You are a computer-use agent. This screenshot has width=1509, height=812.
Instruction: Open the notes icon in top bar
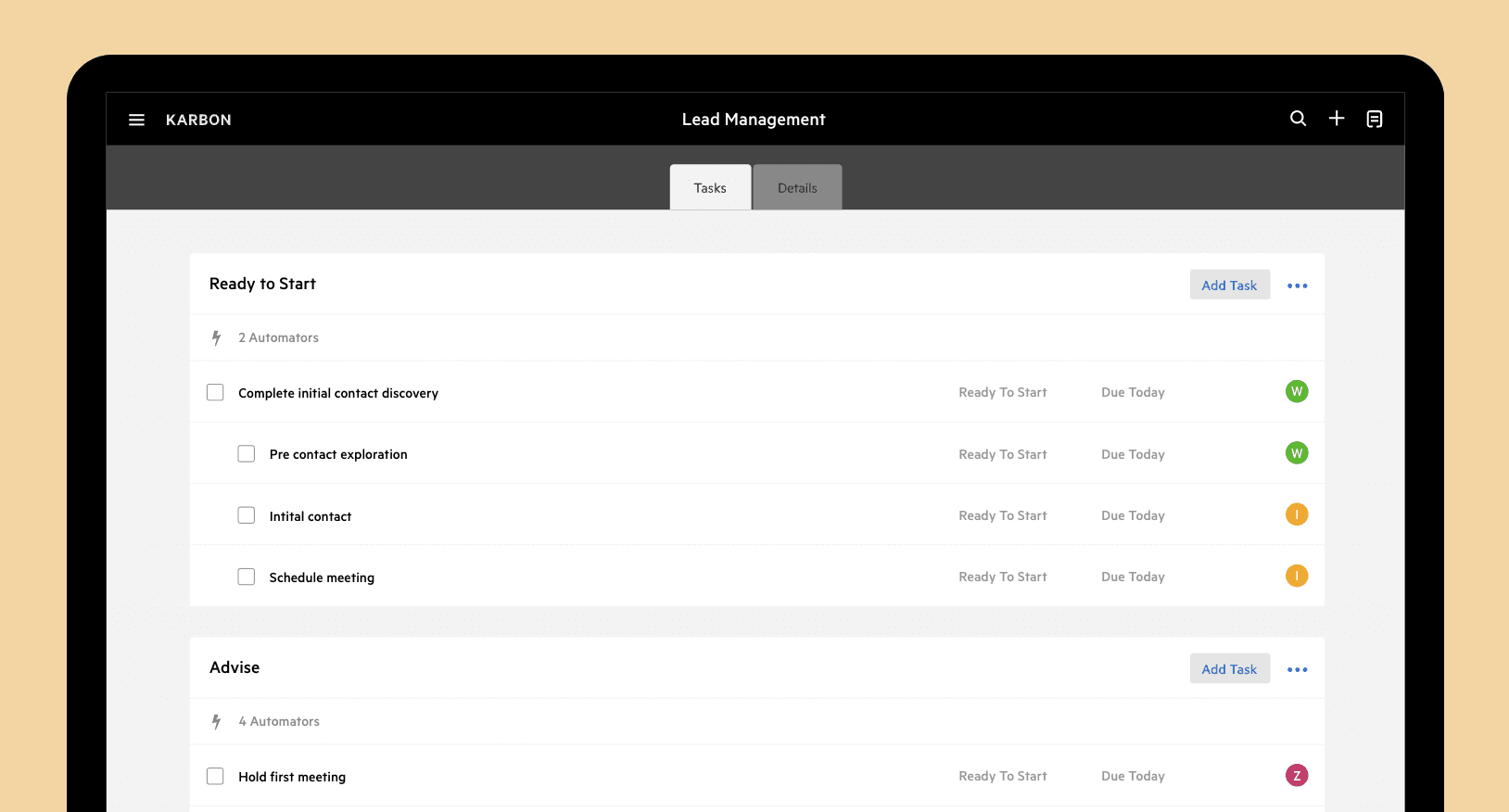coord(1374,119)
